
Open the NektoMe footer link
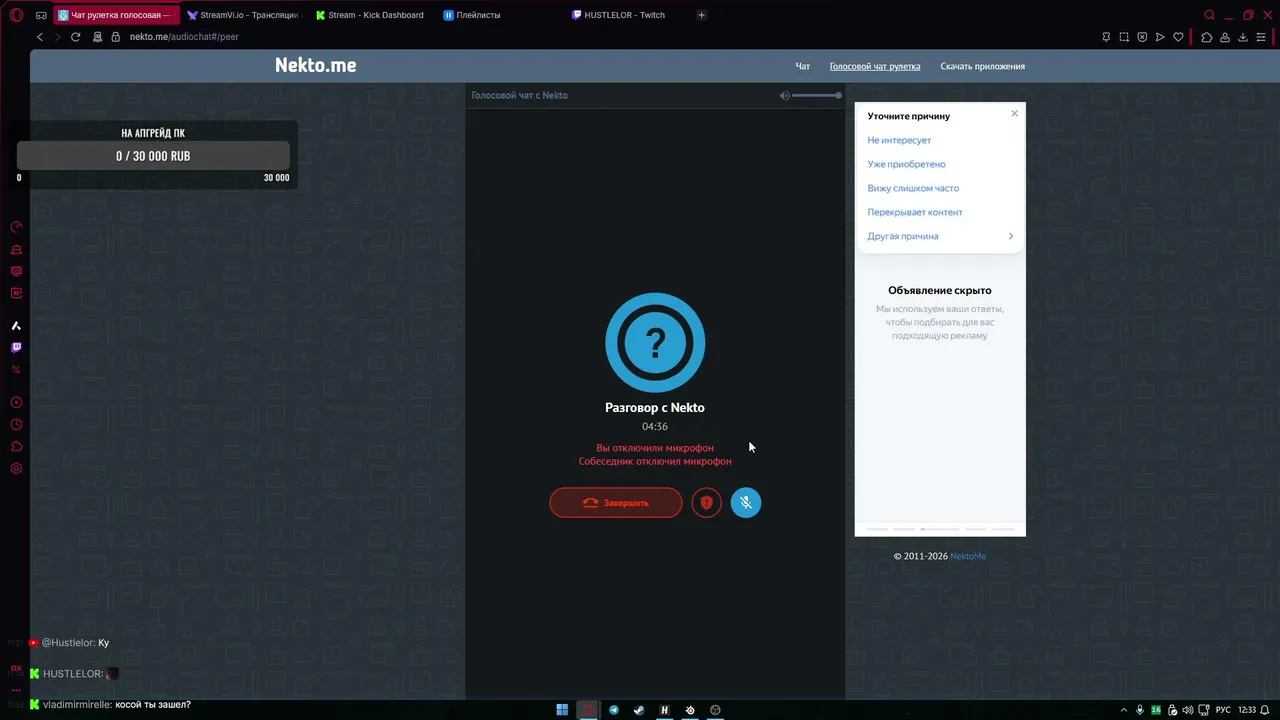pos(968,556)
